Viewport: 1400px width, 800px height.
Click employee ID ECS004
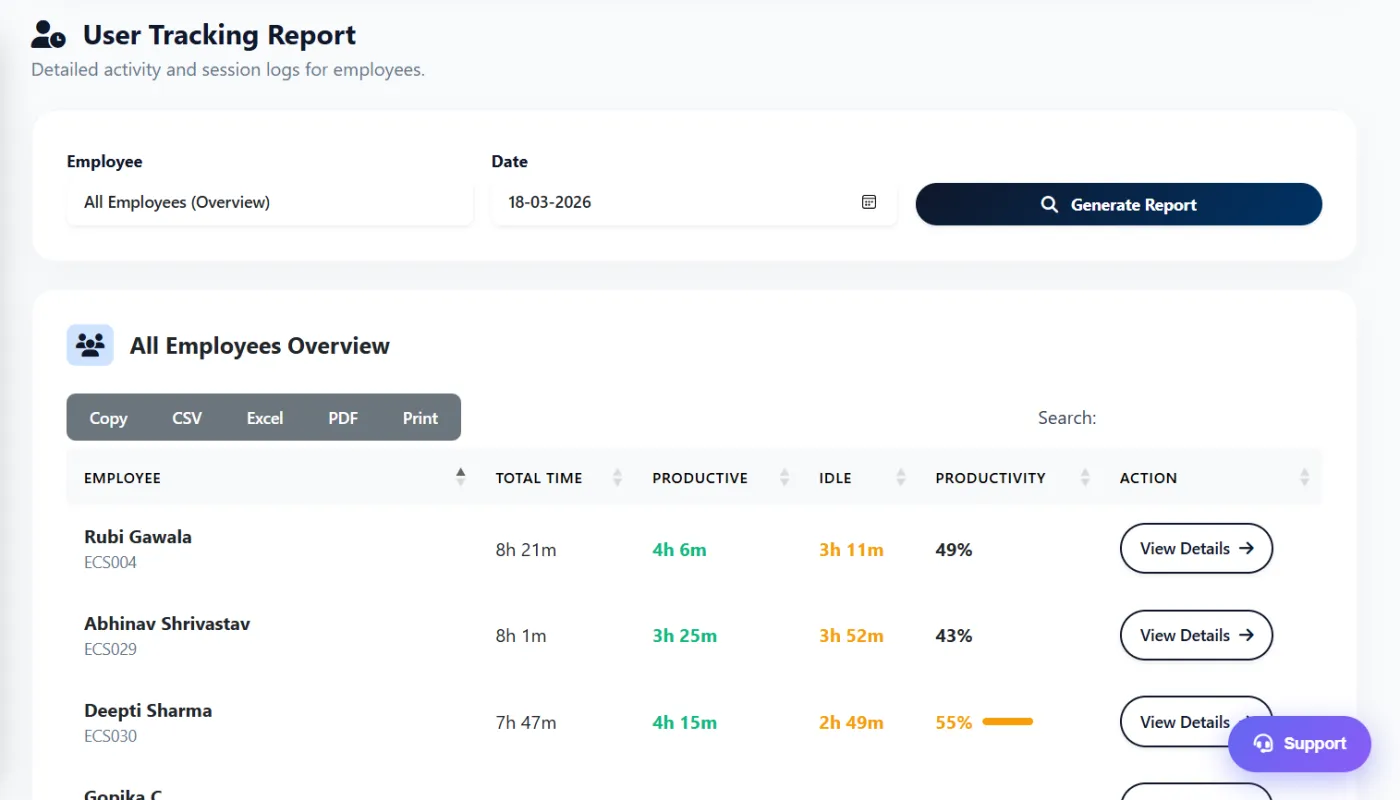tap(110, 563)
